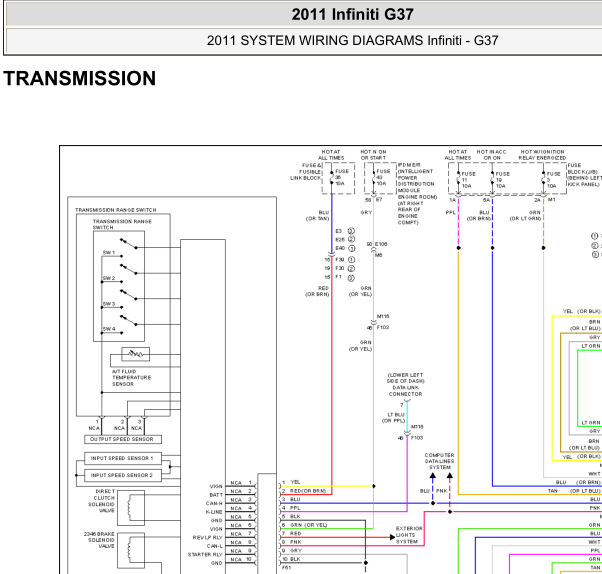This screenshot has width=602, height=574.
Task: Click the '2011 Infiniti G37' title
Action: [x=352, y=15]
